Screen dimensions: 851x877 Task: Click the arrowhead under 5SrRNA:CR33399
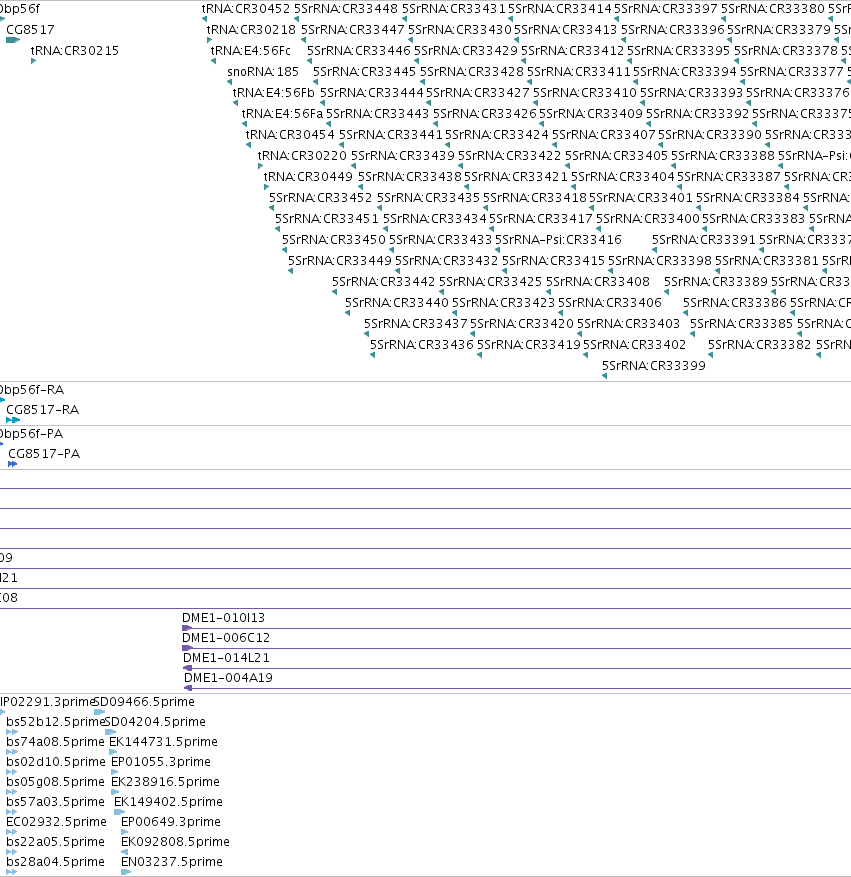click(604, 376)
